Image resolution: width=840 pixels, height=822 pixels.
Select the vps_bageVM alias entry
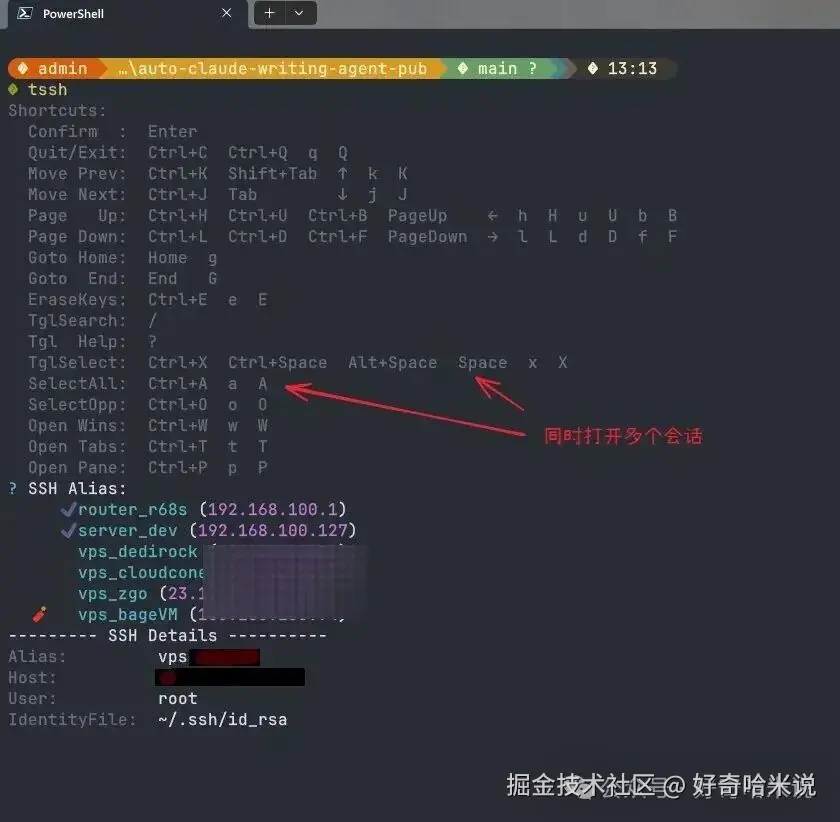pyautogui.click(x=128, y=615)
